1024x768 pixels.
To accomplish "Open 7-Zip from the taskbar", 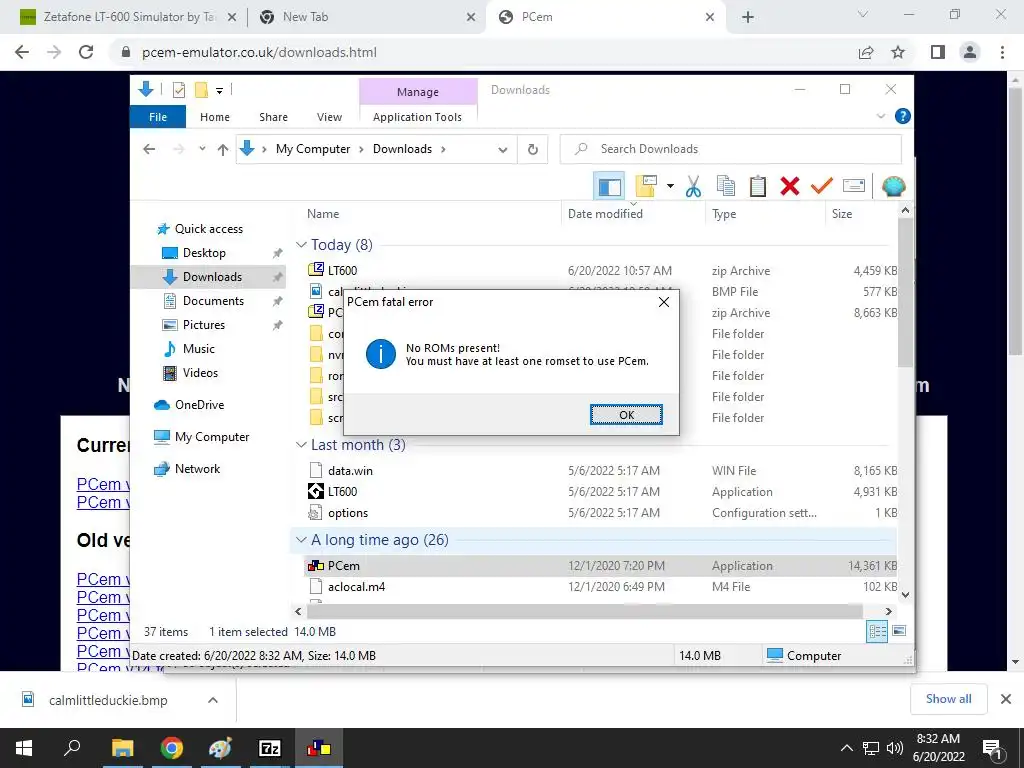I will [x=269, y=748].
